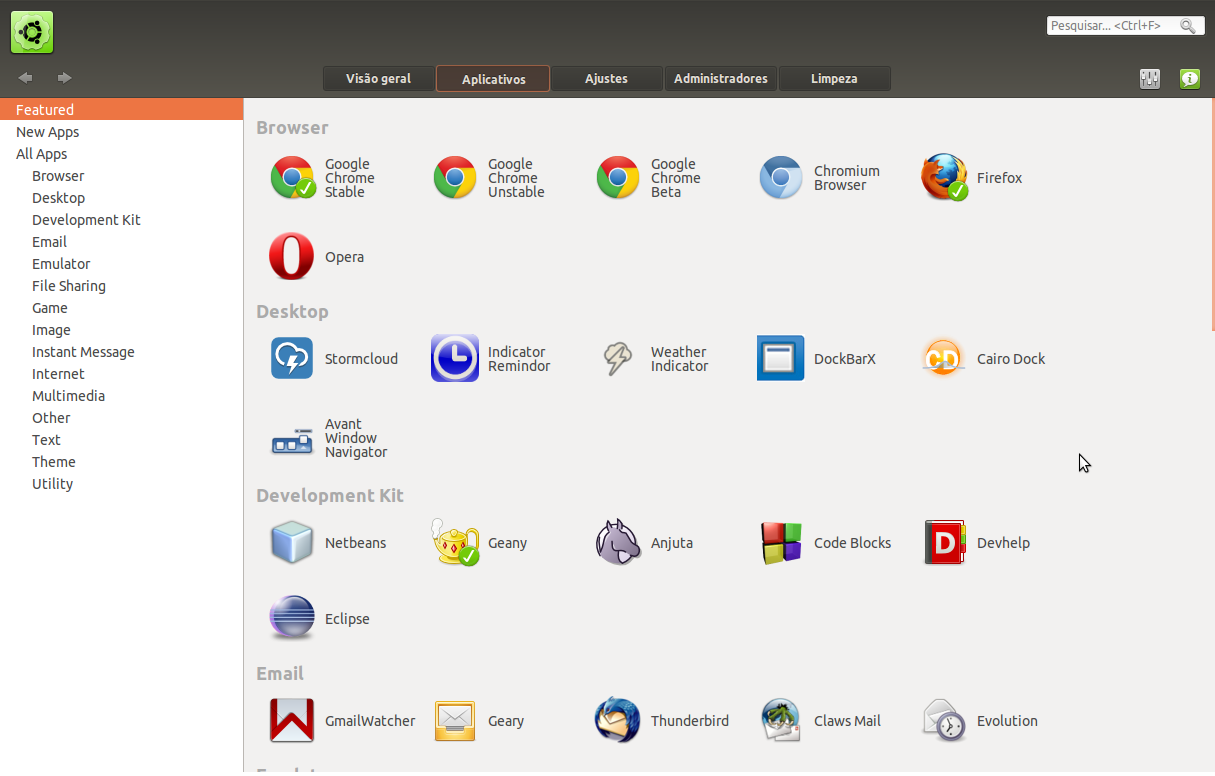Screen dimensions: 1215x776
Task: Click the Ubuntu Tweak logo icon
Action: 32,32
